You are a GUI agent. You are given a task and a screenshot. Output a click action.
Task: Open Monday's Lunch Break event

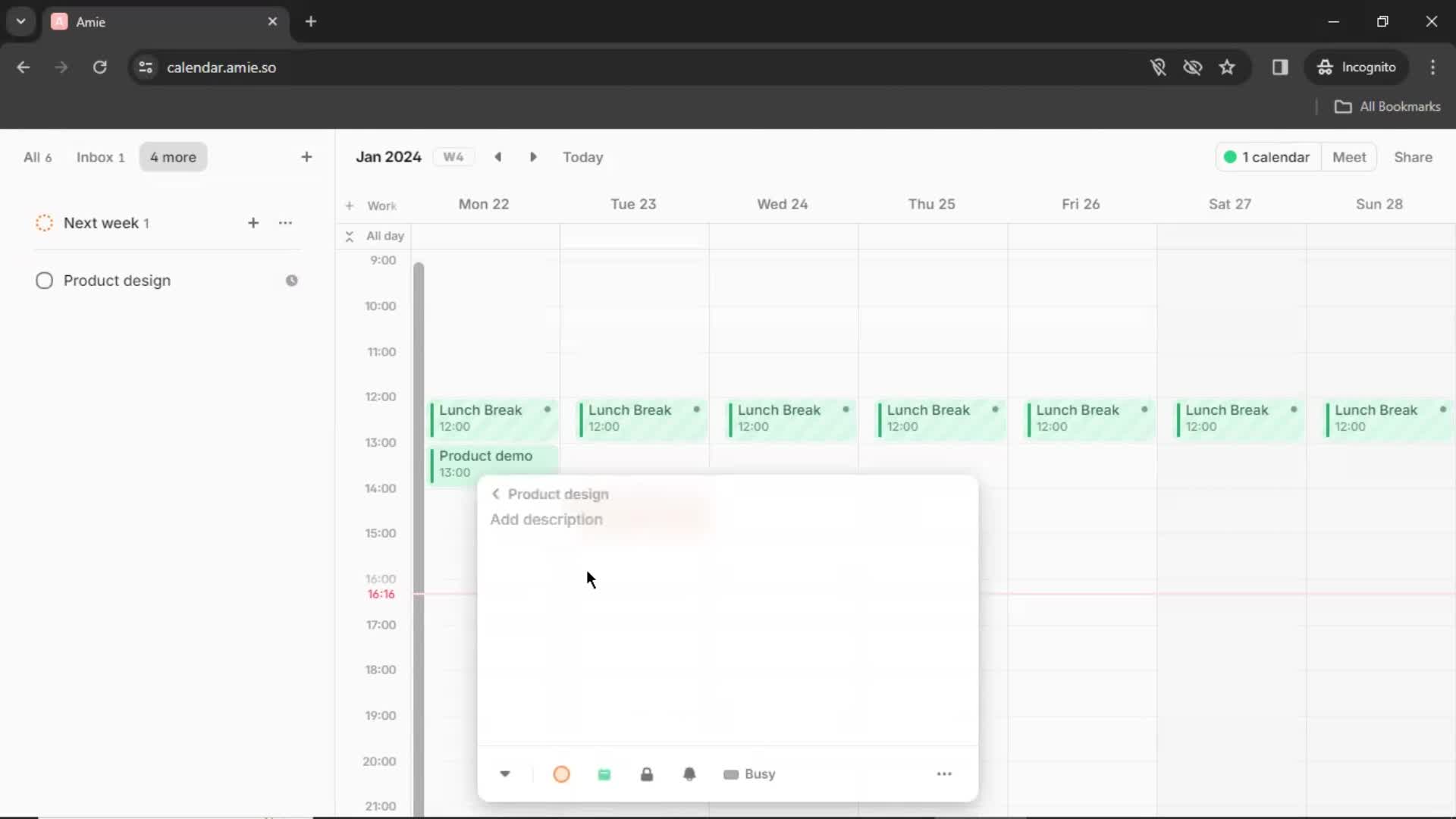pyautogui.click(x=494, y=419)
